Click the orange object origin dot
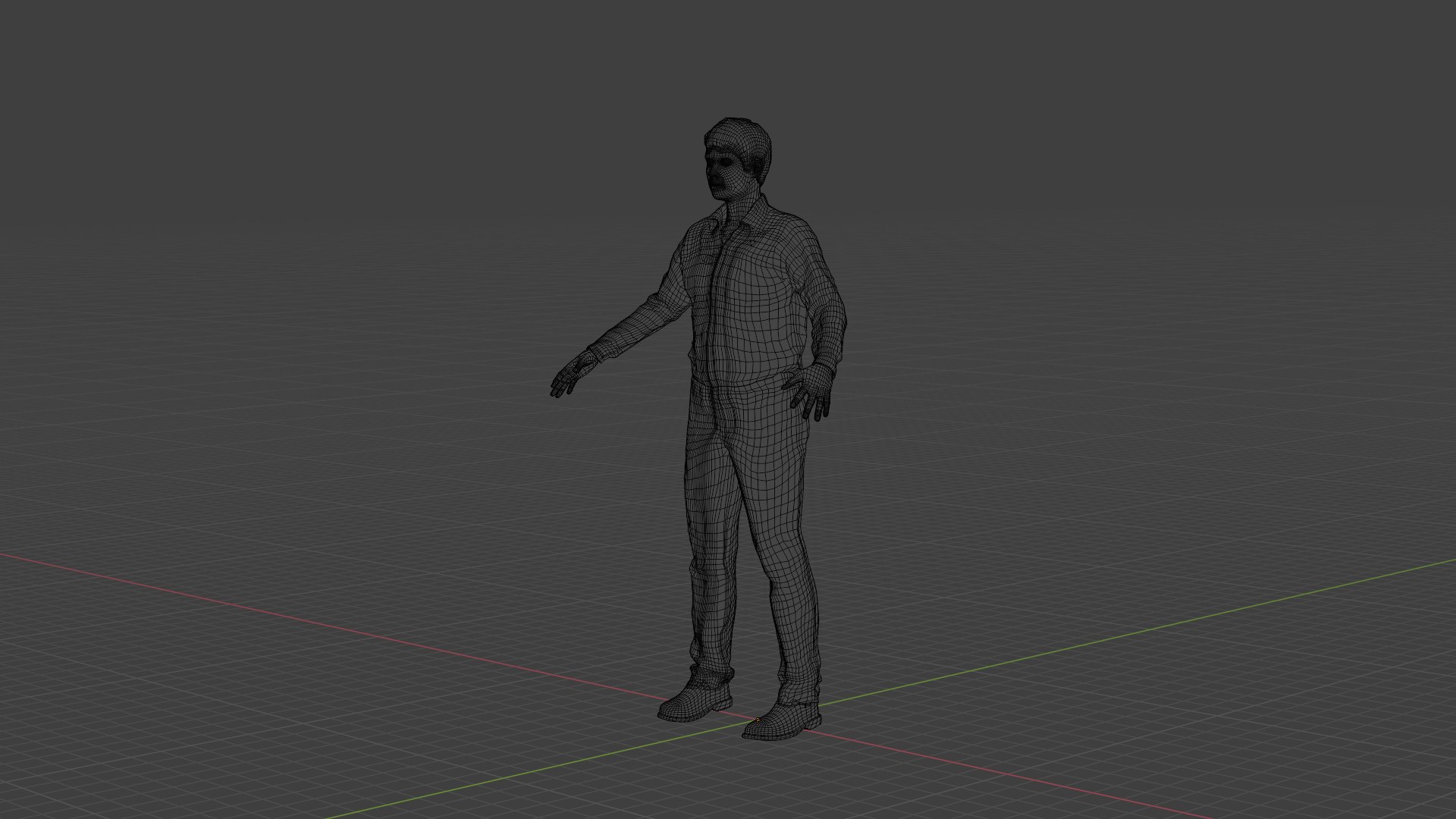Screen dimensions: 1456x819 [x=758, y=720]
